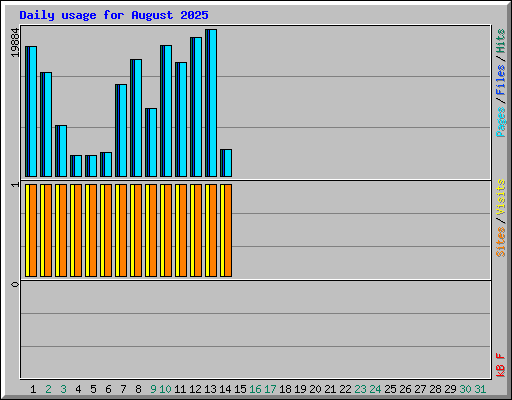The image size is (512, 400).
Task: Click day label 21 on x-axis
Action: tap(330, 389)
